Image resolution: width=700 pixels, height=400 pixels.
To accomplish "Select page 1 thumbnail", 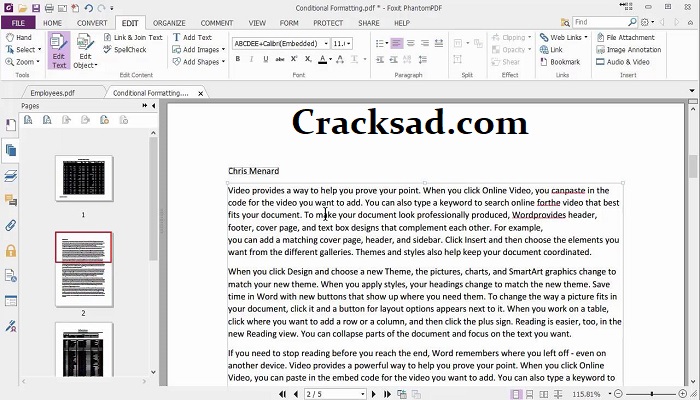I will (x=84, y=179).
